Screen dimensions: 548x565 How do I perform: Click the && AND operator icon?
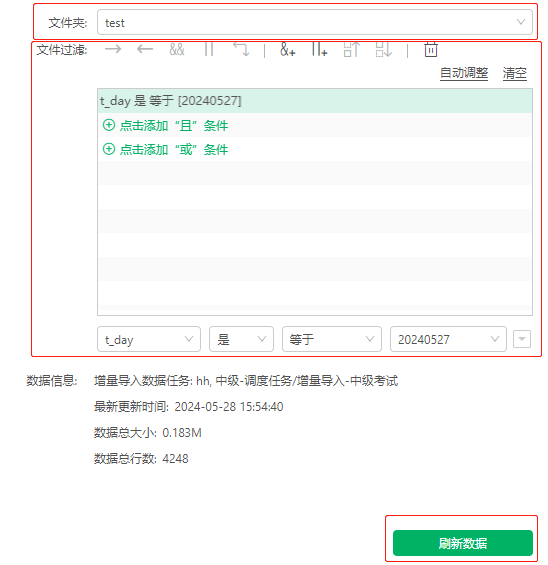tap(177, 49)
